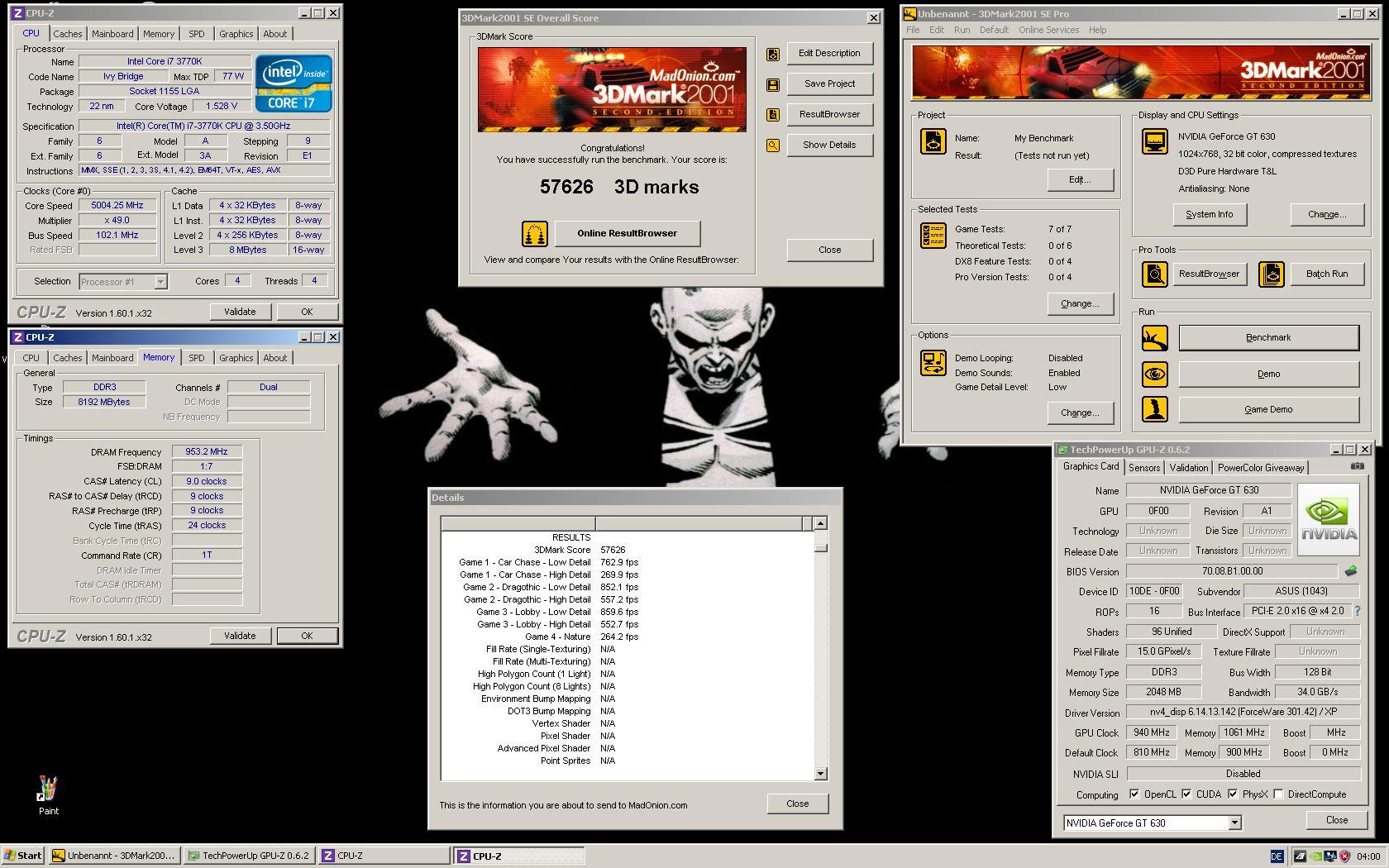Click Edit... button in Project section

point(1080,179)
